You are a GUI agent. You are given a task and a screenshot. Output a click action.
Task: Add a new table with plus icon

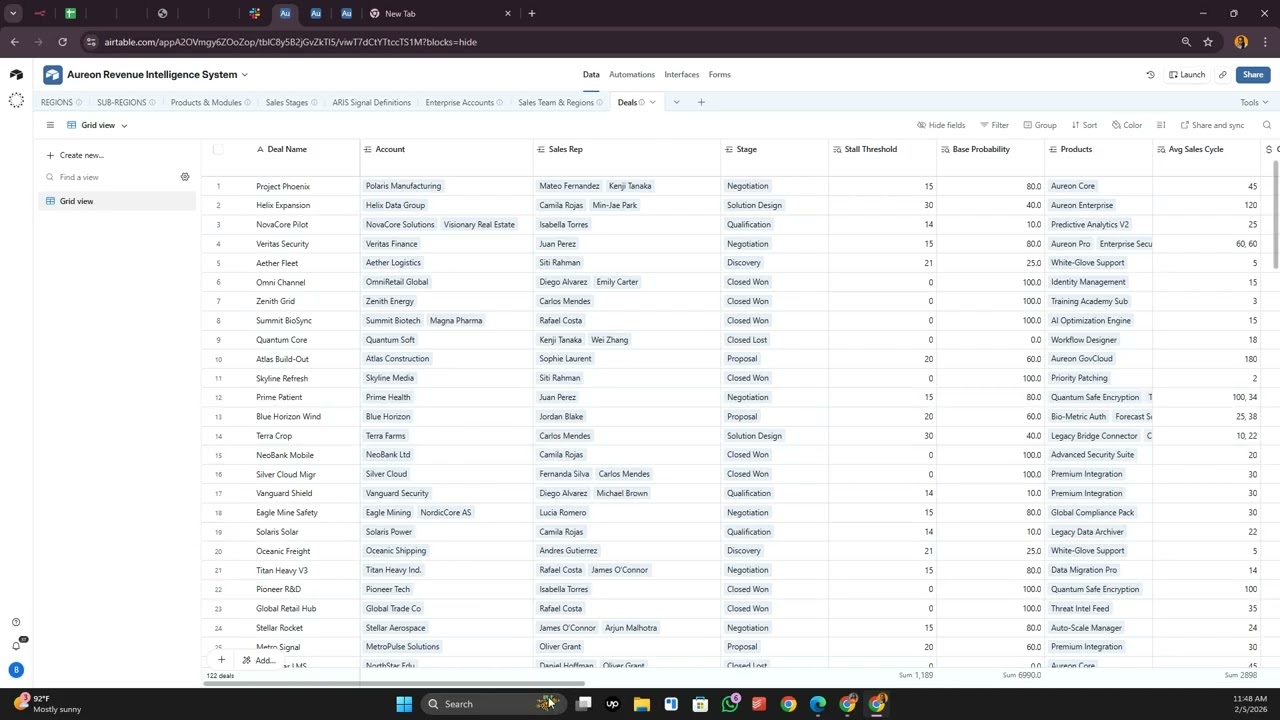click(x=701, y=102)
